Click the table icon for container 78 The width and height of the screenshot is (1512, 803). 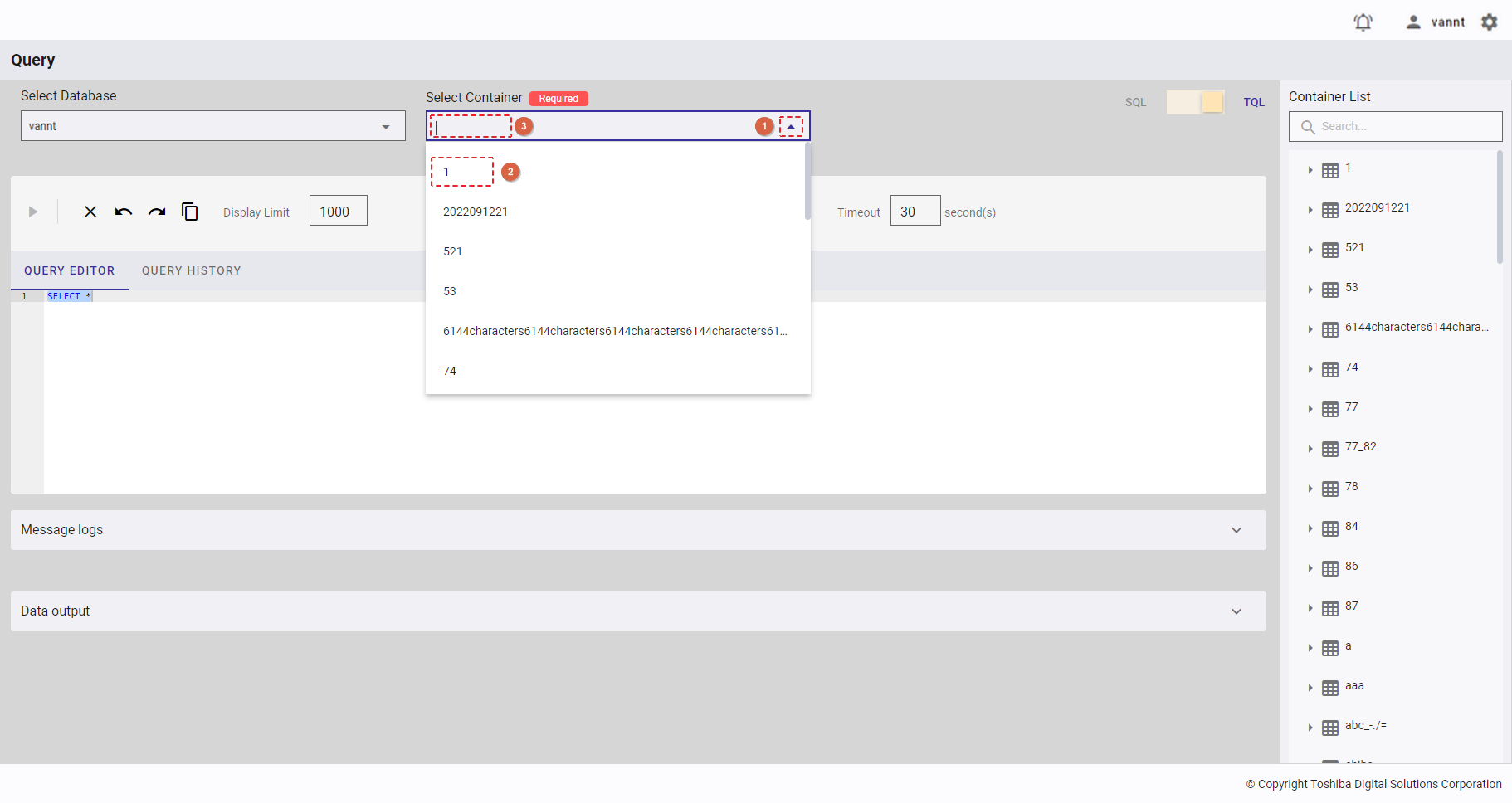(x=1330, y=489)
